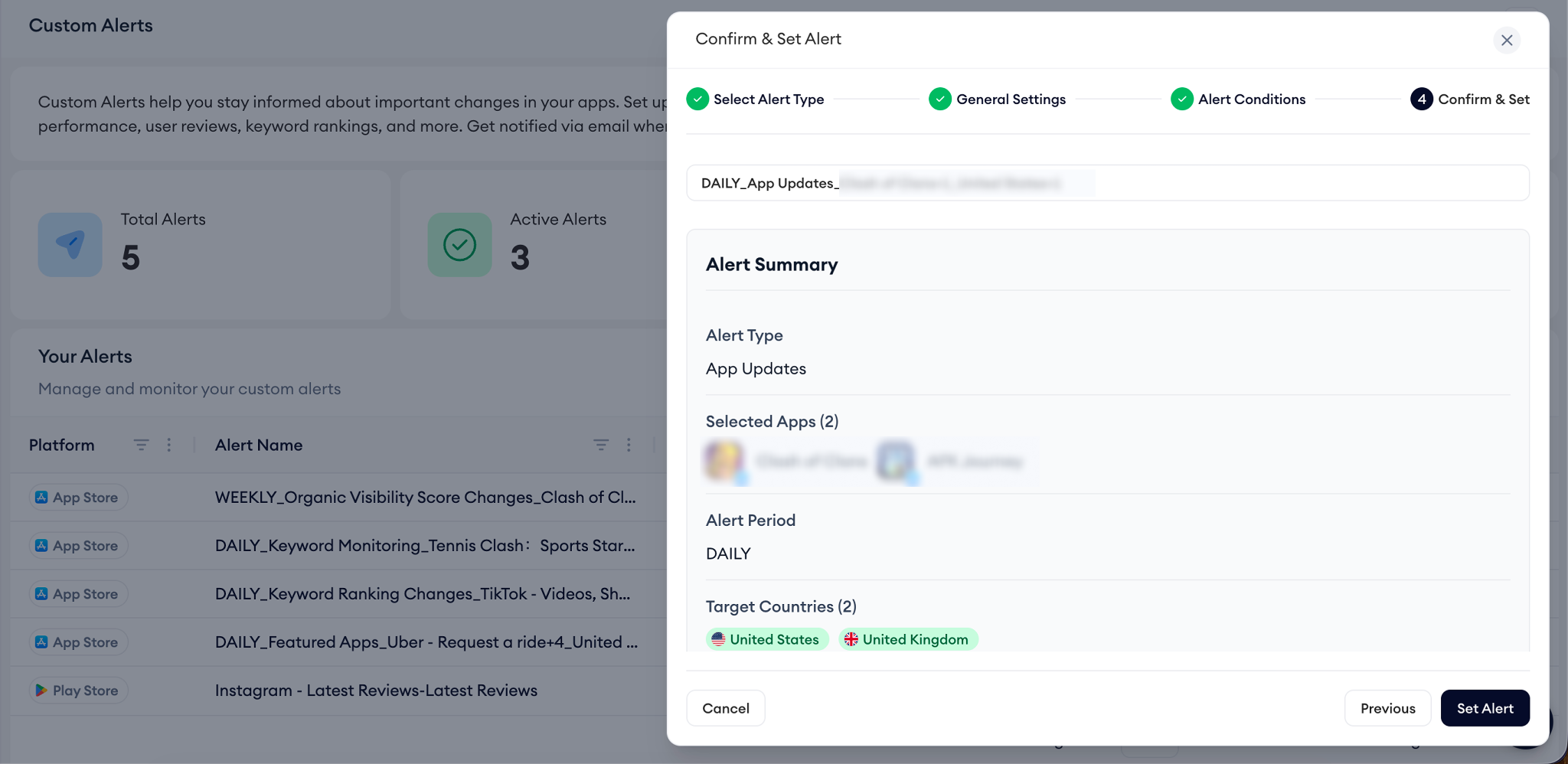Click the United States country tag
This screenshot has height=764, width=1568.
766,639
